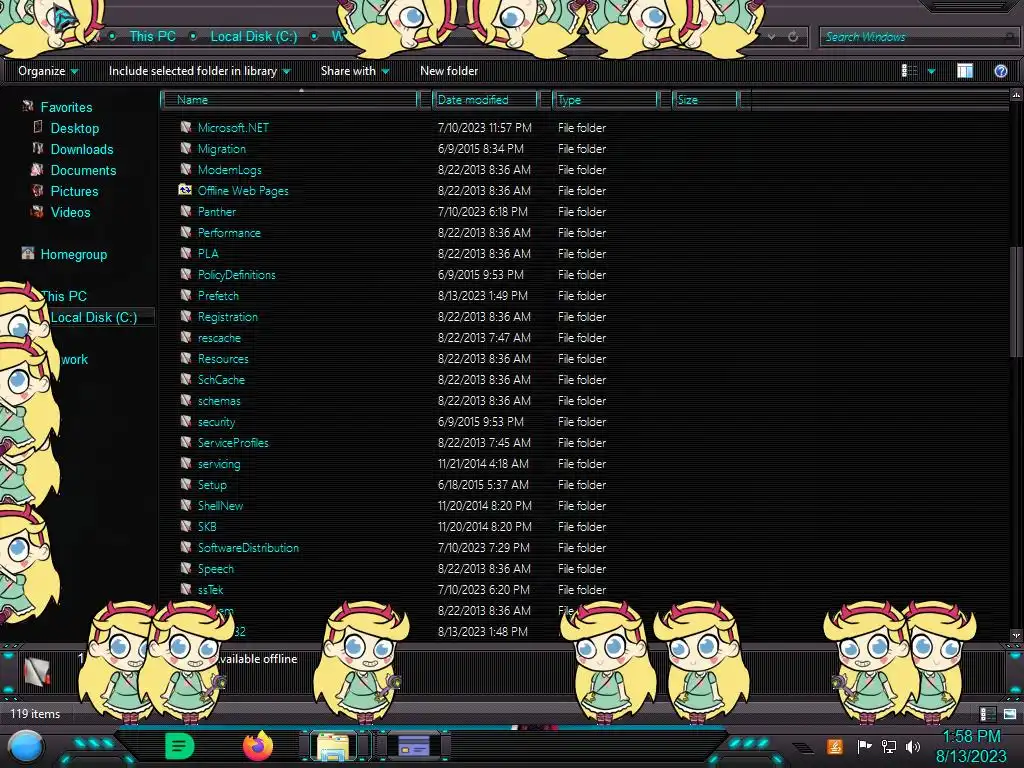Click the Desktop icon in Favorites

[x=38, y=127]
